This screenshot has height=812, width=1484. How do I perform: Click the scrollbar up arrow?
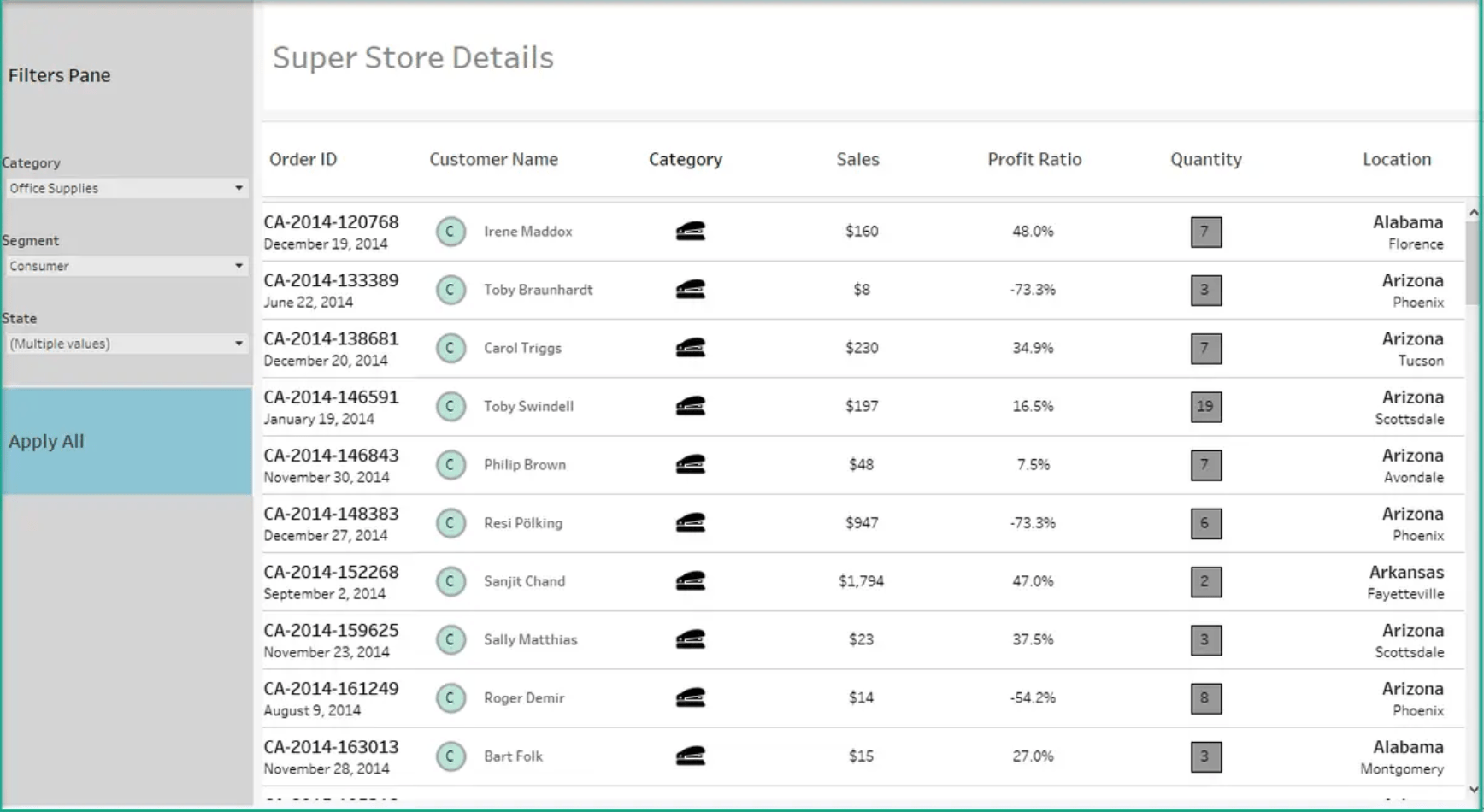pyautogui.click(x=1473, y=212)
